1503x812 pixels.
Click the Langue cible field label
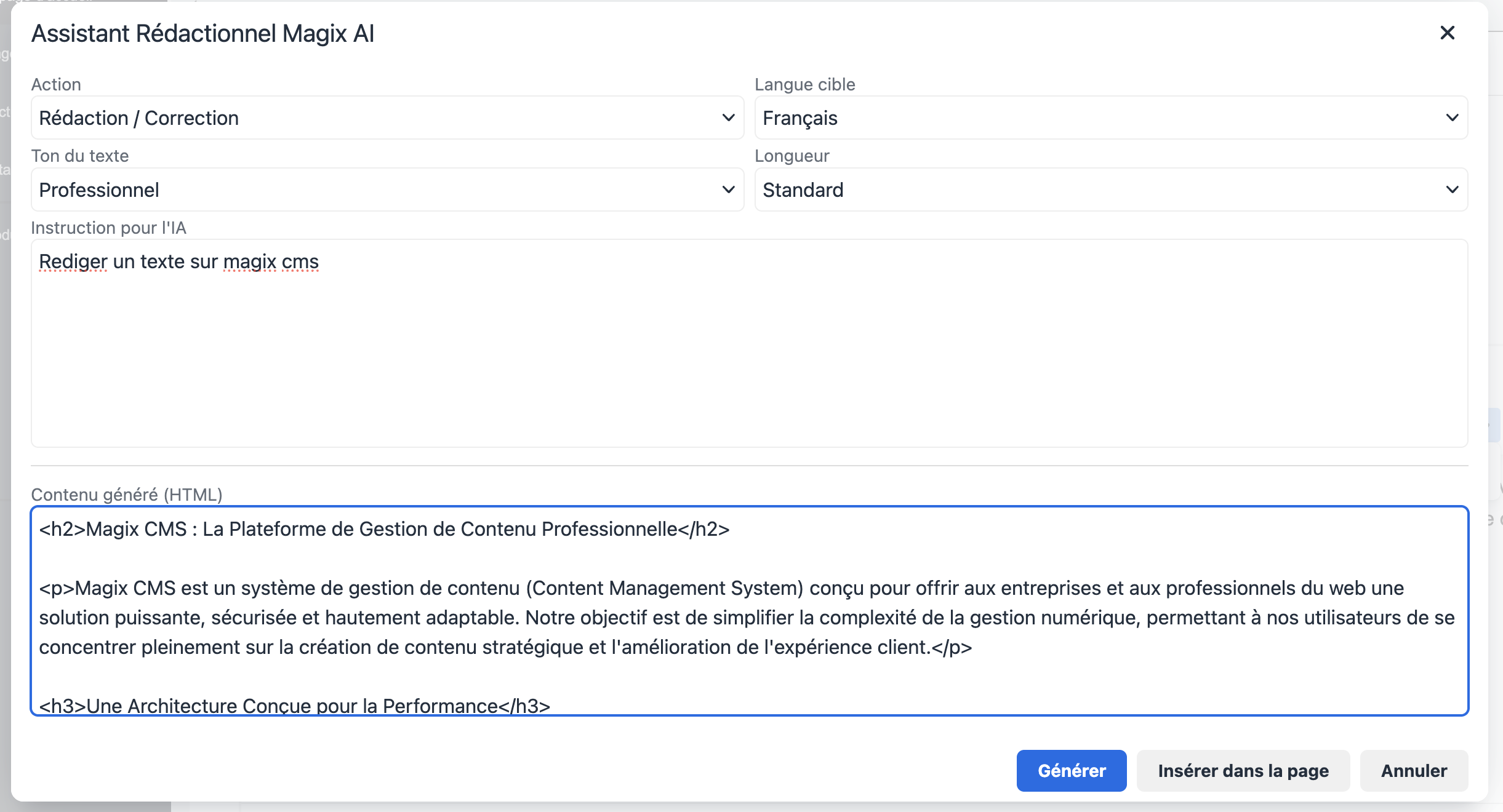[804, 84]
